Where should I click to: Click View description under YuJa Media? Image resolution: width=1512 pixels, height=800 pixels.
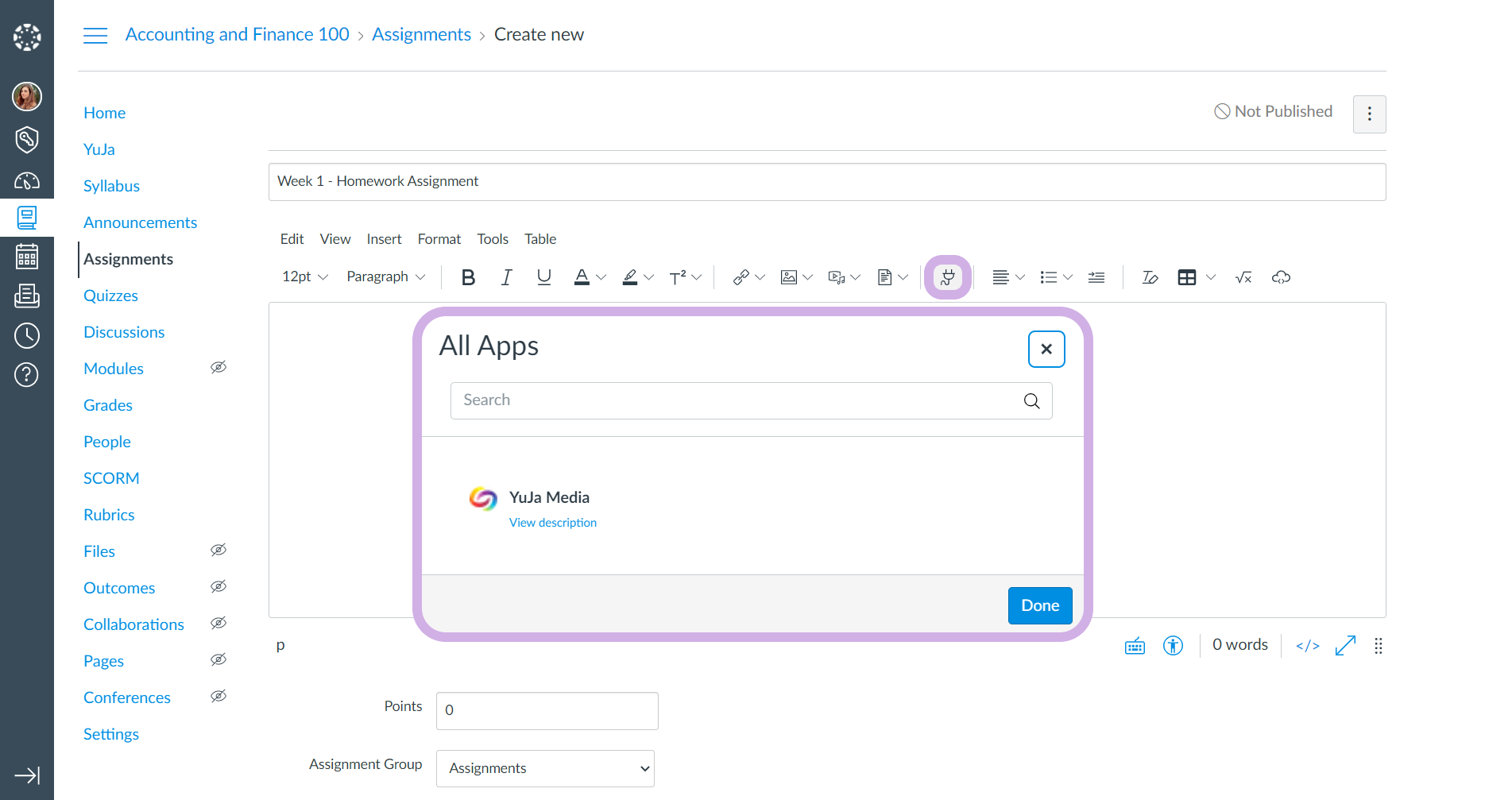(x=553, y=523)
